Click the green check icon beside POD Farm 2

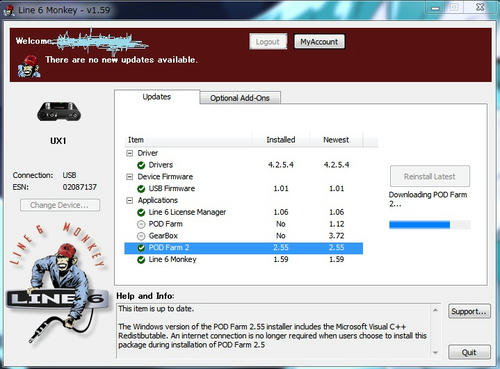point(141,248)
